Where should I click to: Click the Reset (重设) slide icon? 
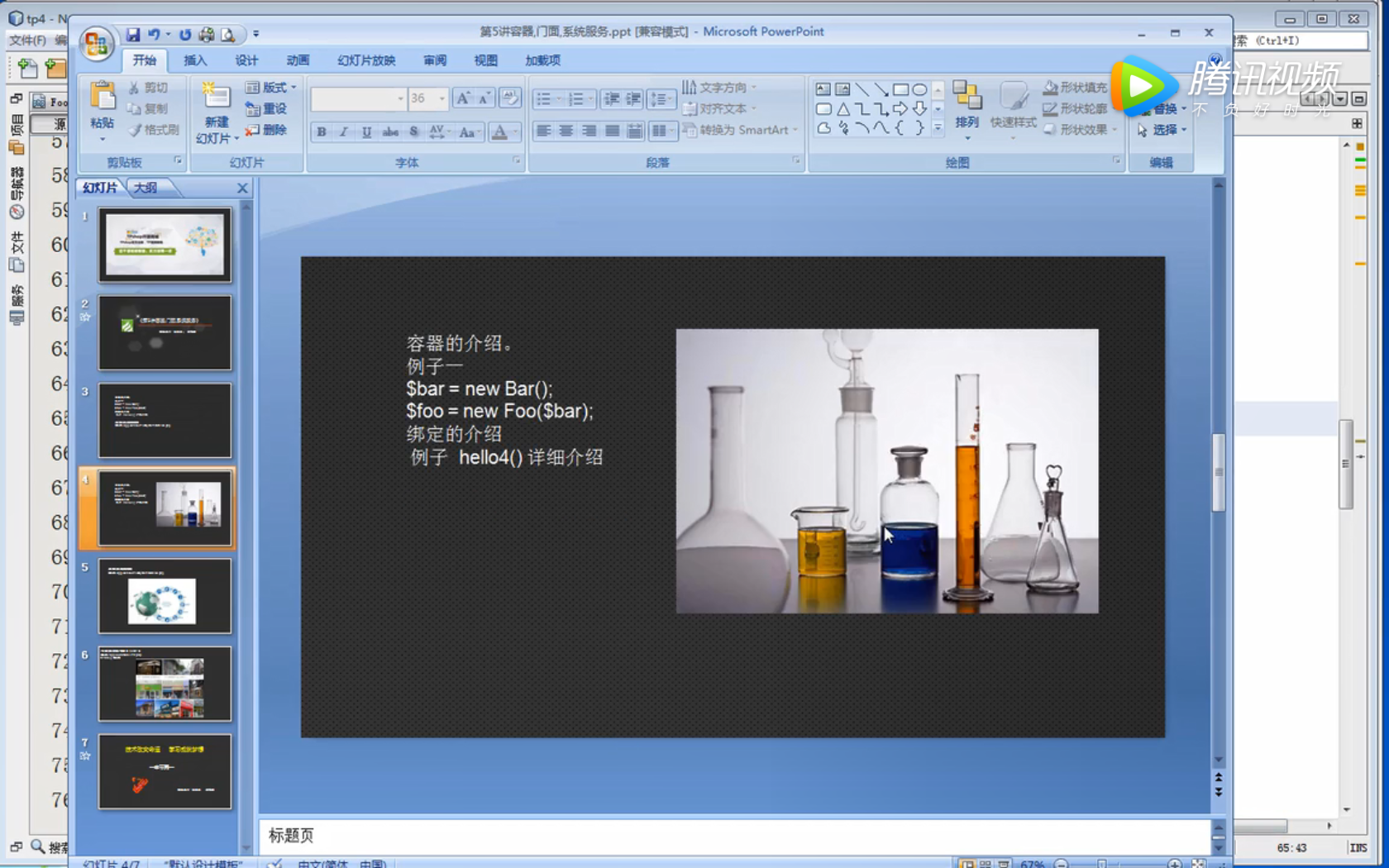point(252,109)
